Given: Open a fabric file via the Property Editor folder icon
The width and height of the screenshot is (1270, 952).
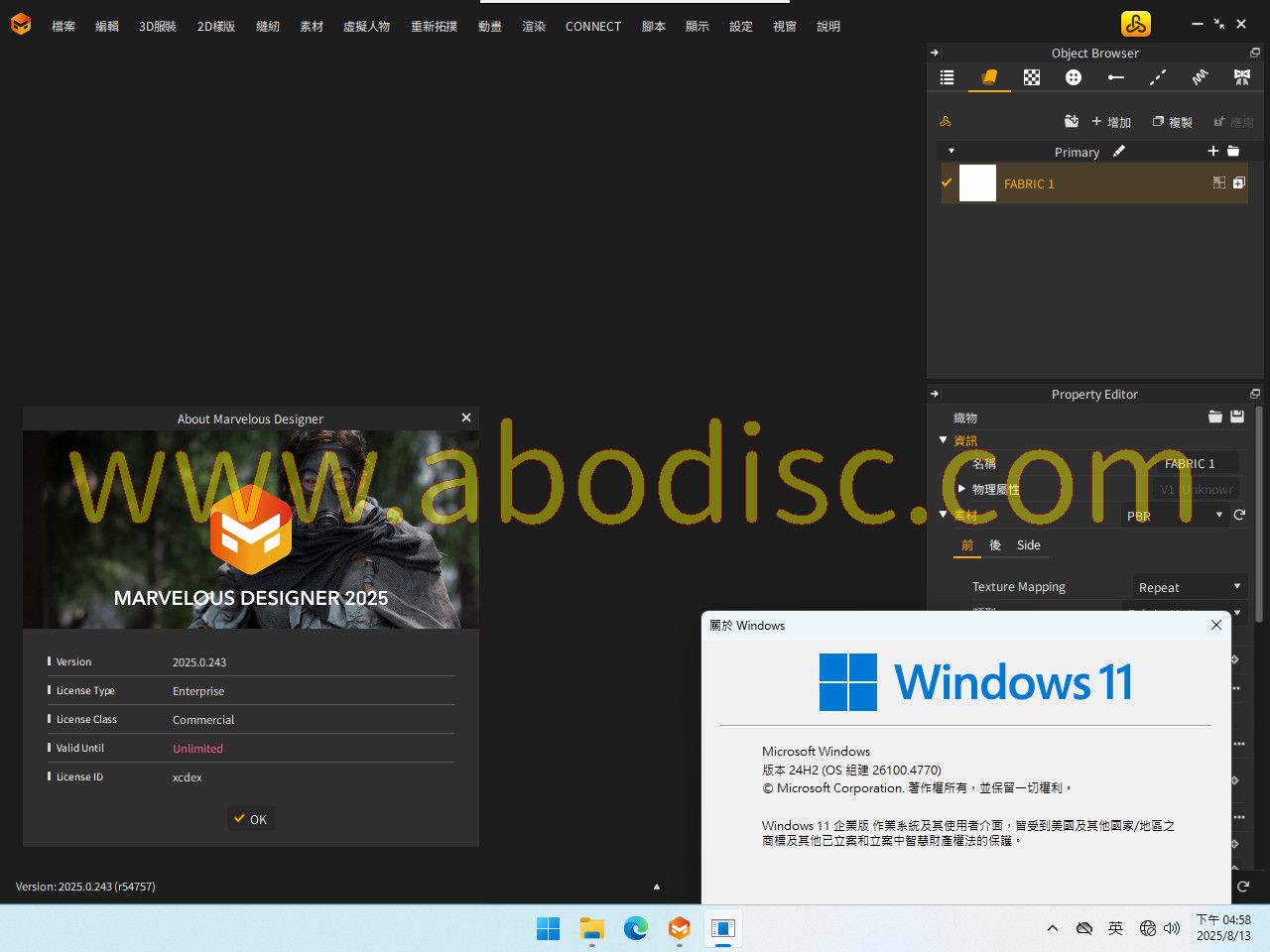Looking at the screenshot, I should (x=1215, y=416).
